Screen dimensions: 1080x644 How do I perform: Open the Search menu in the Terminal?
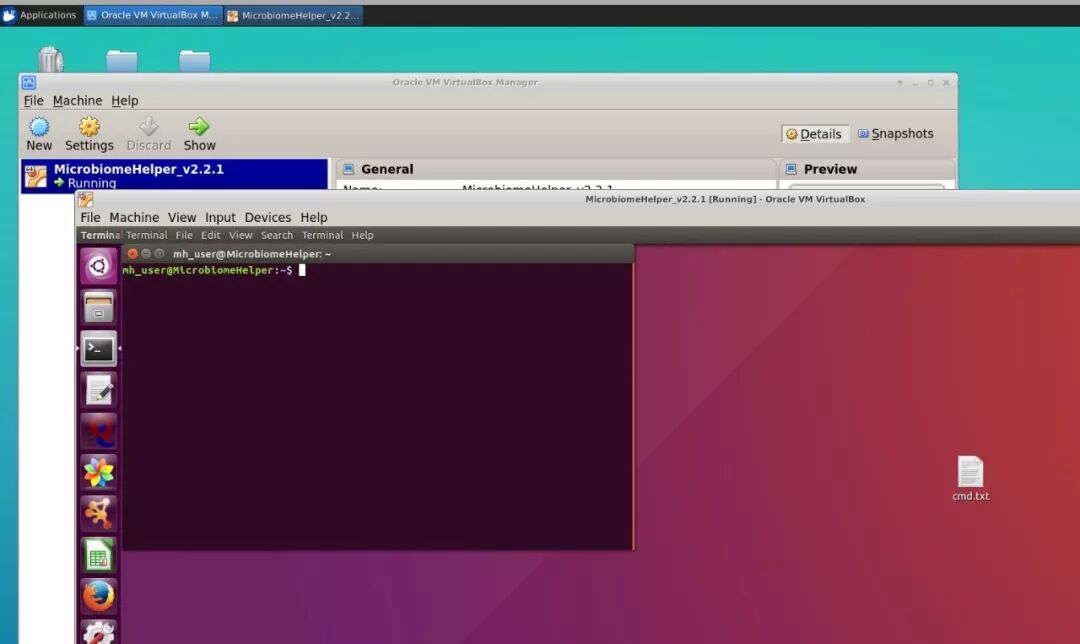(x=276, y=234)
